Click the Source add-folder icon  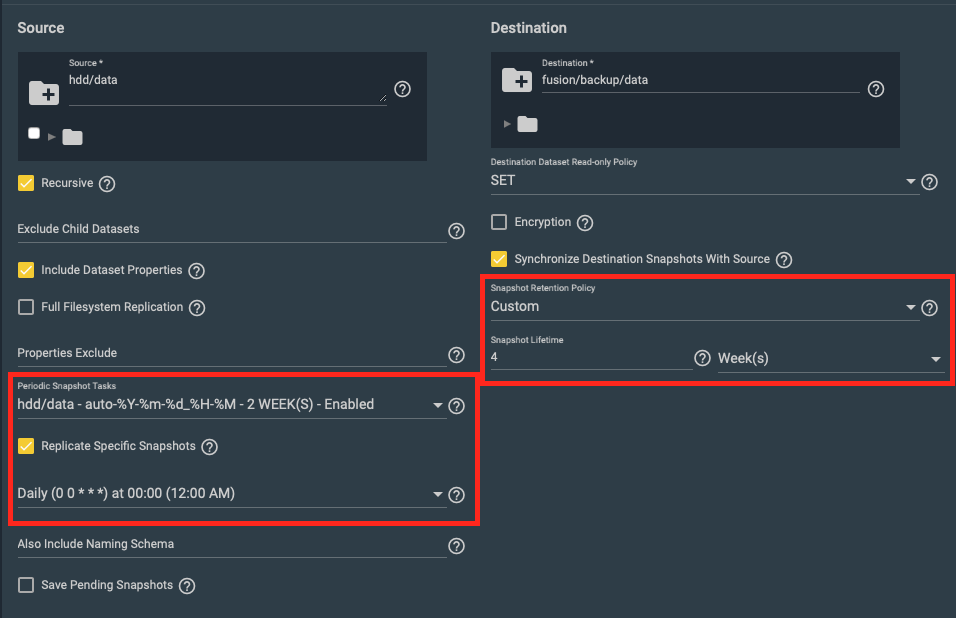(44, 93)
